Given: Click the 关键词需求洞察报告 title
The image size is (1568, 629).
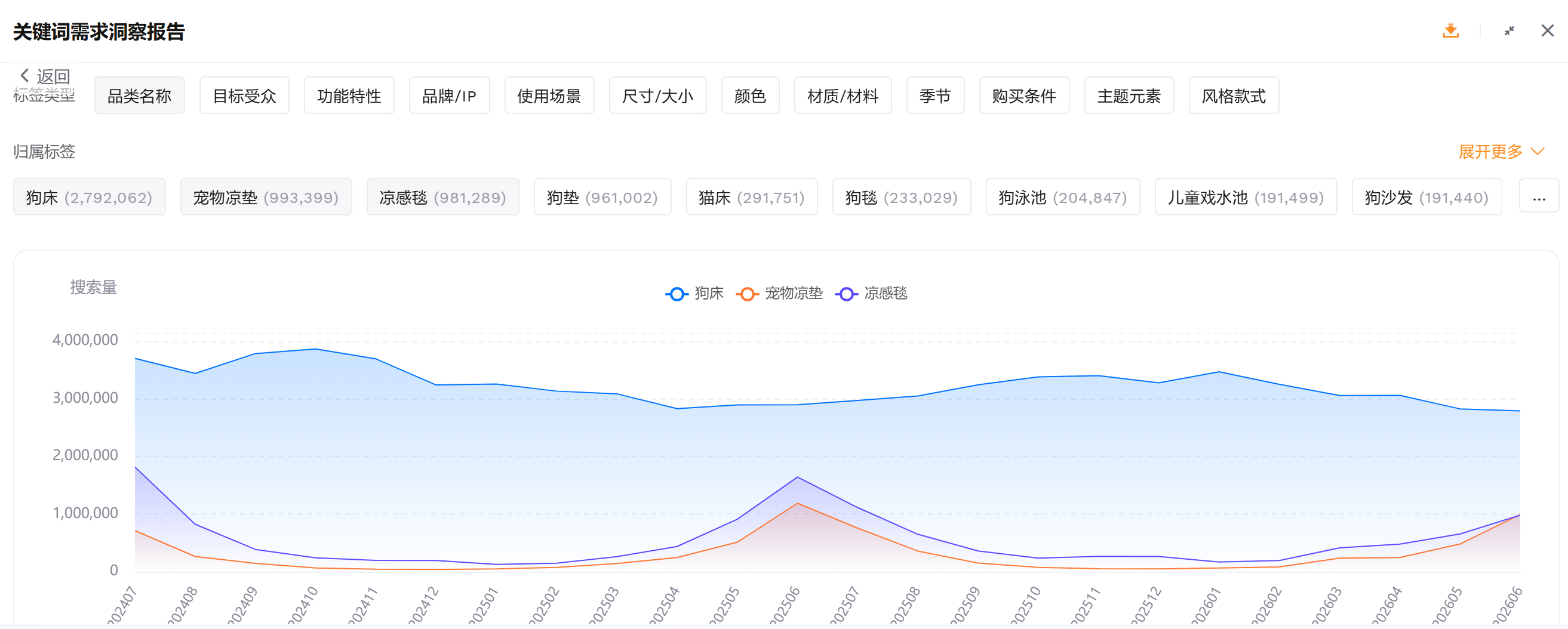Looking at the screenshot, I should [x=99, y=32].
